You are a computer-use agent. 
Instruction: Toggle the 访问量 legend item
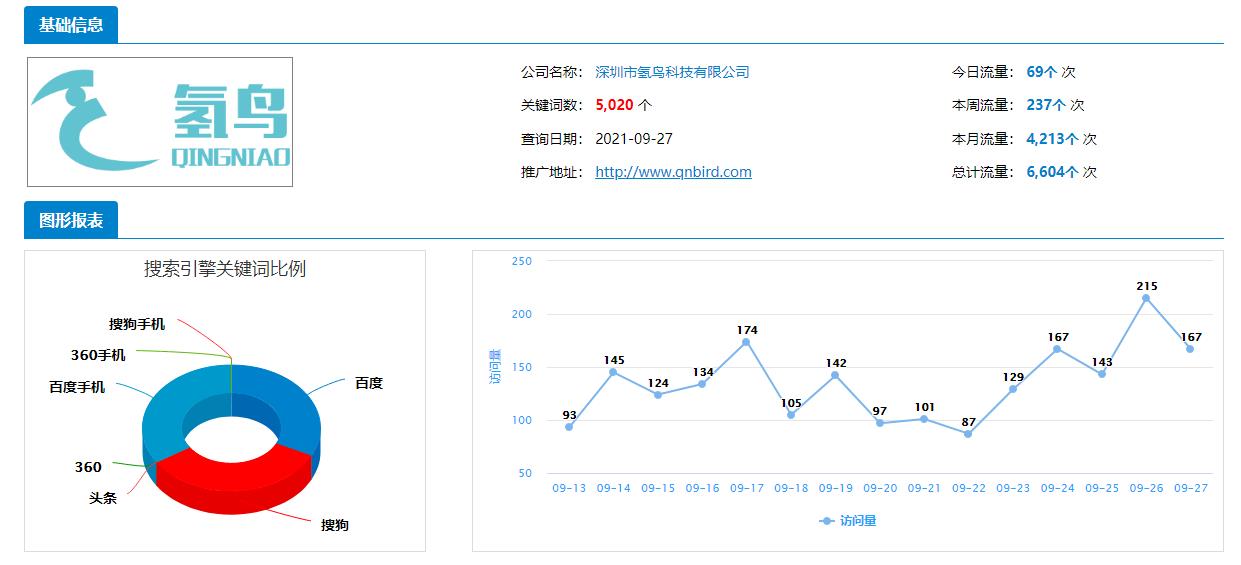[847, 521]
